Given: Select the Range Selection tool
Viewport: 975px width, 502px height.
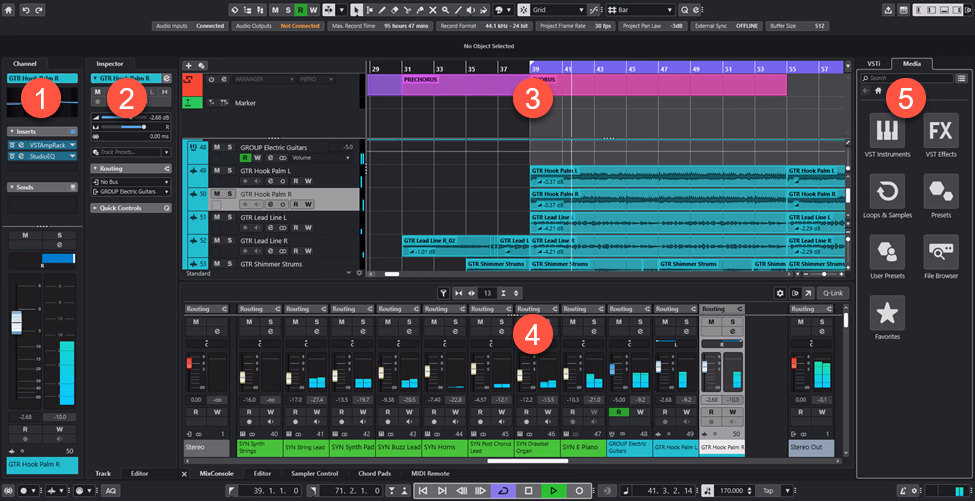Looking at the screenshot, I should (369, 10).
